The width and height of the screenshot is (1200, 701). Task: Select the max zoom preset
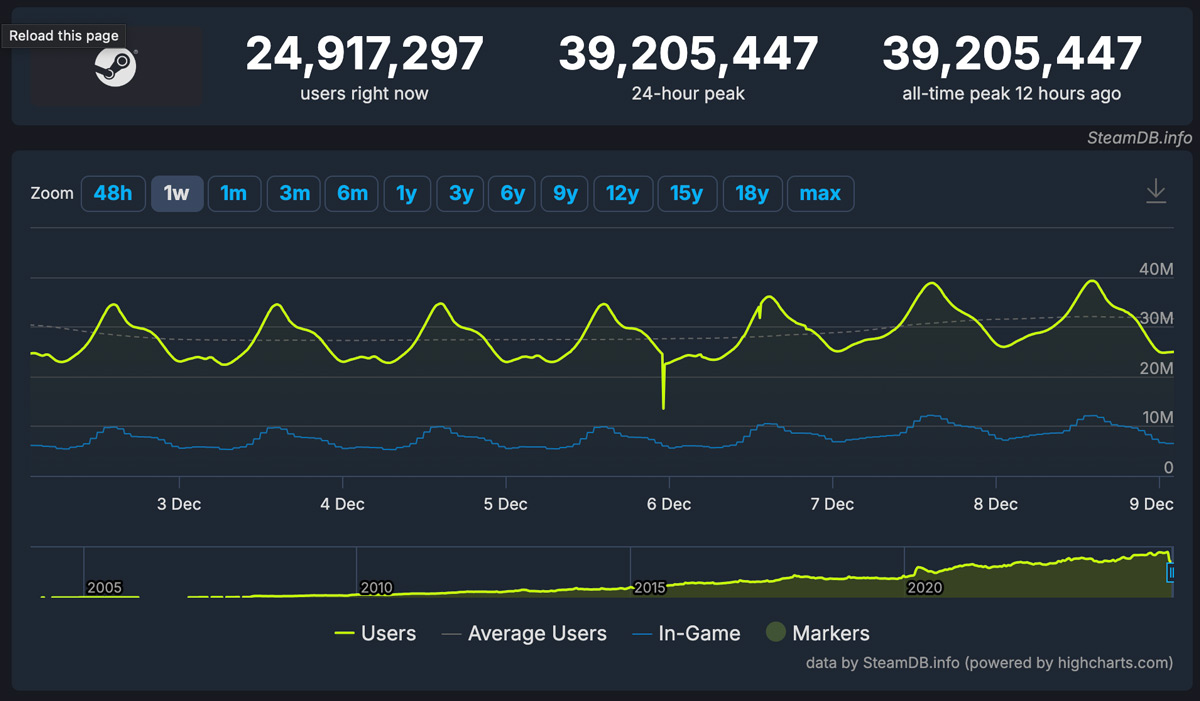820,193
